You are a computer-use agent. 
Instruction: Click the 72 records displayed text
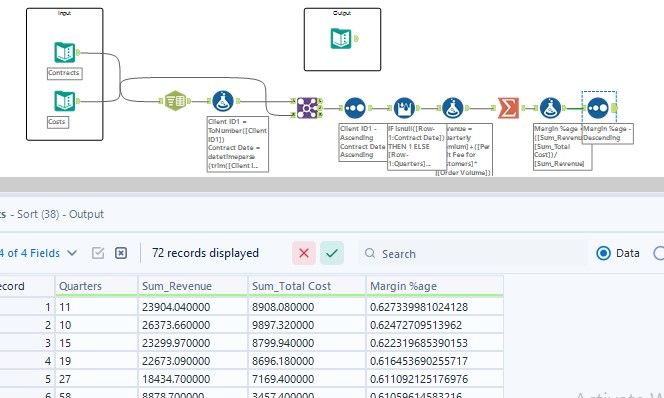(205, 253)
